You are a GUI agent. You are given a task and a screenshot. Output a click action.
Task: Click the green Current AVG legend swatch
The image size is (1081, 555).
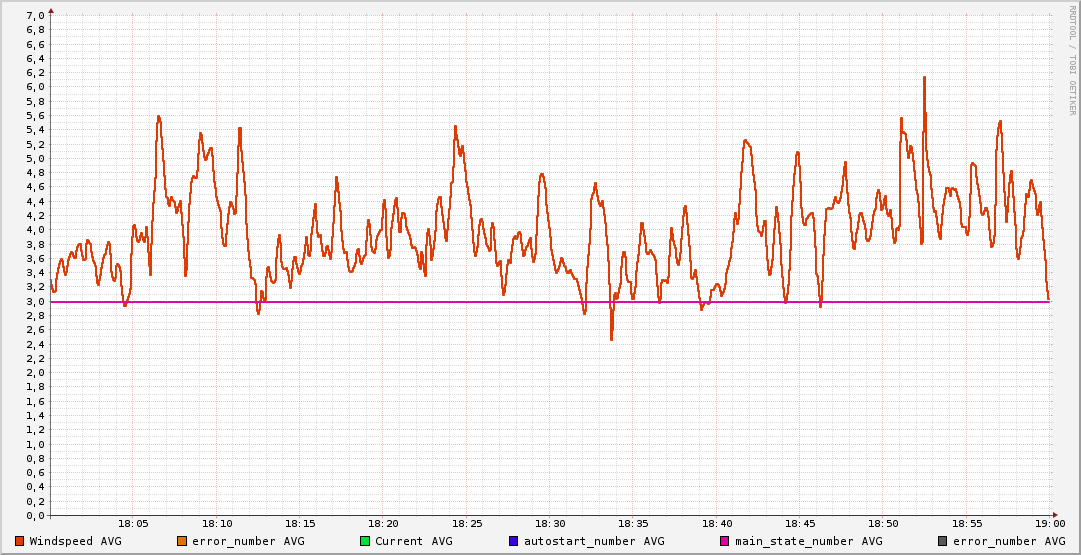tap(365, 541)
